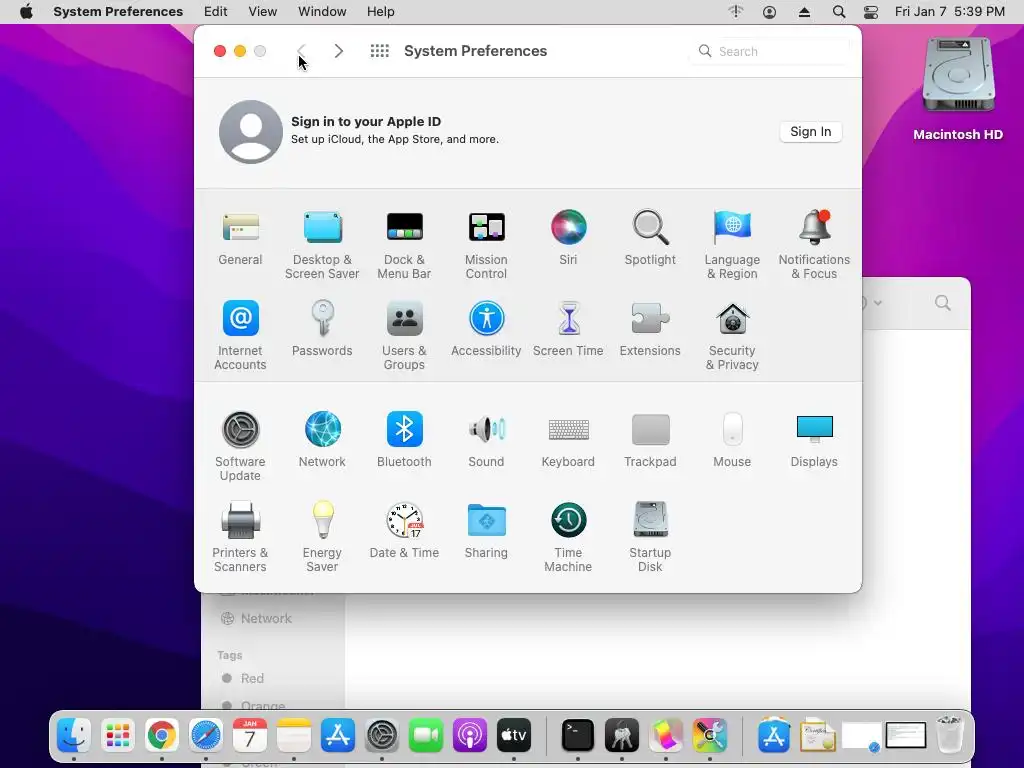1024x768 pixels.
Task: Open the Sharing preference pane
Action: pos(486,531)
